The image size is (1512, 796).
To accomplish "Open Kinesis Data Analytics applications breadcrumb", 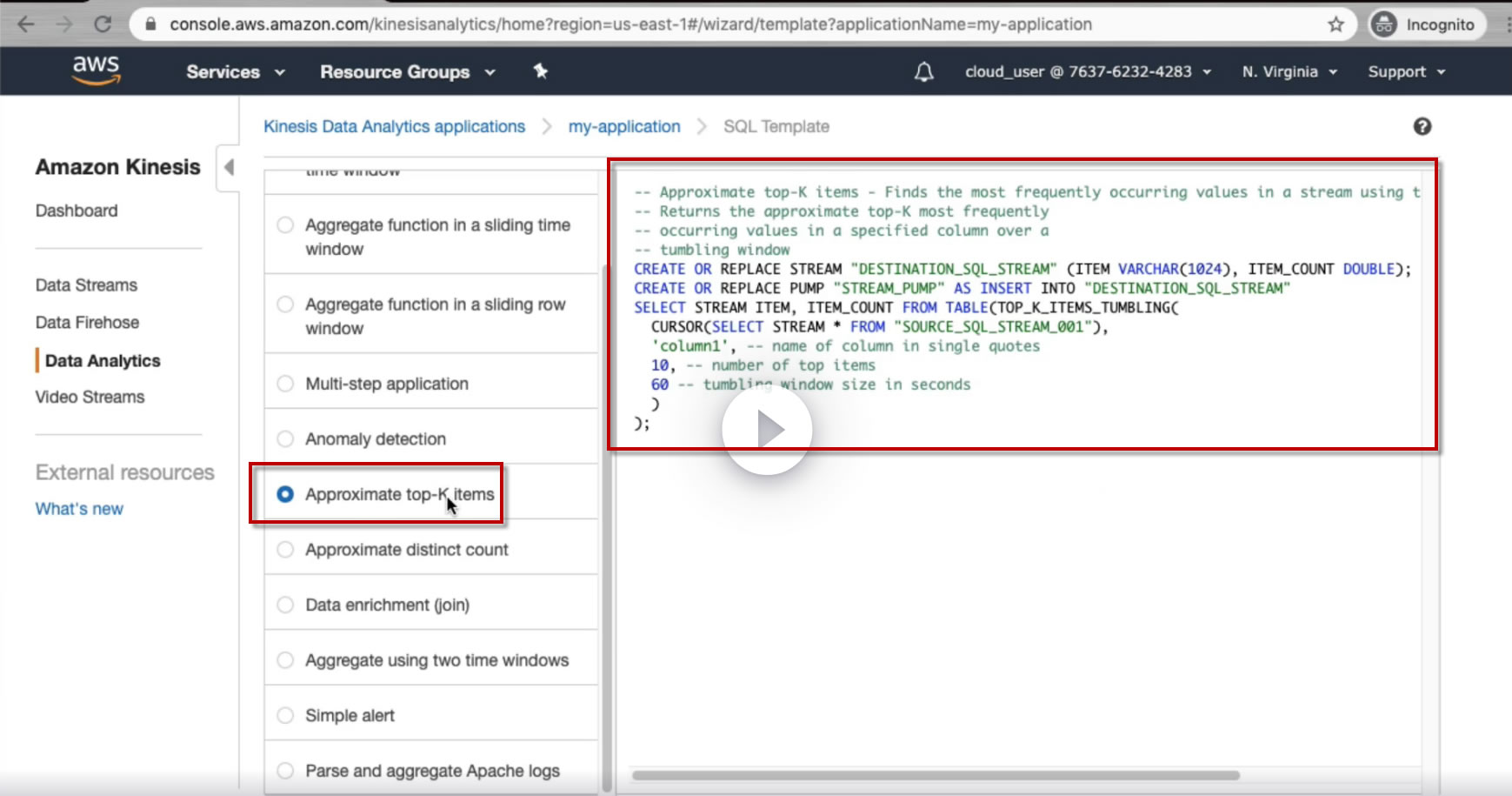I will click(394, 127).
